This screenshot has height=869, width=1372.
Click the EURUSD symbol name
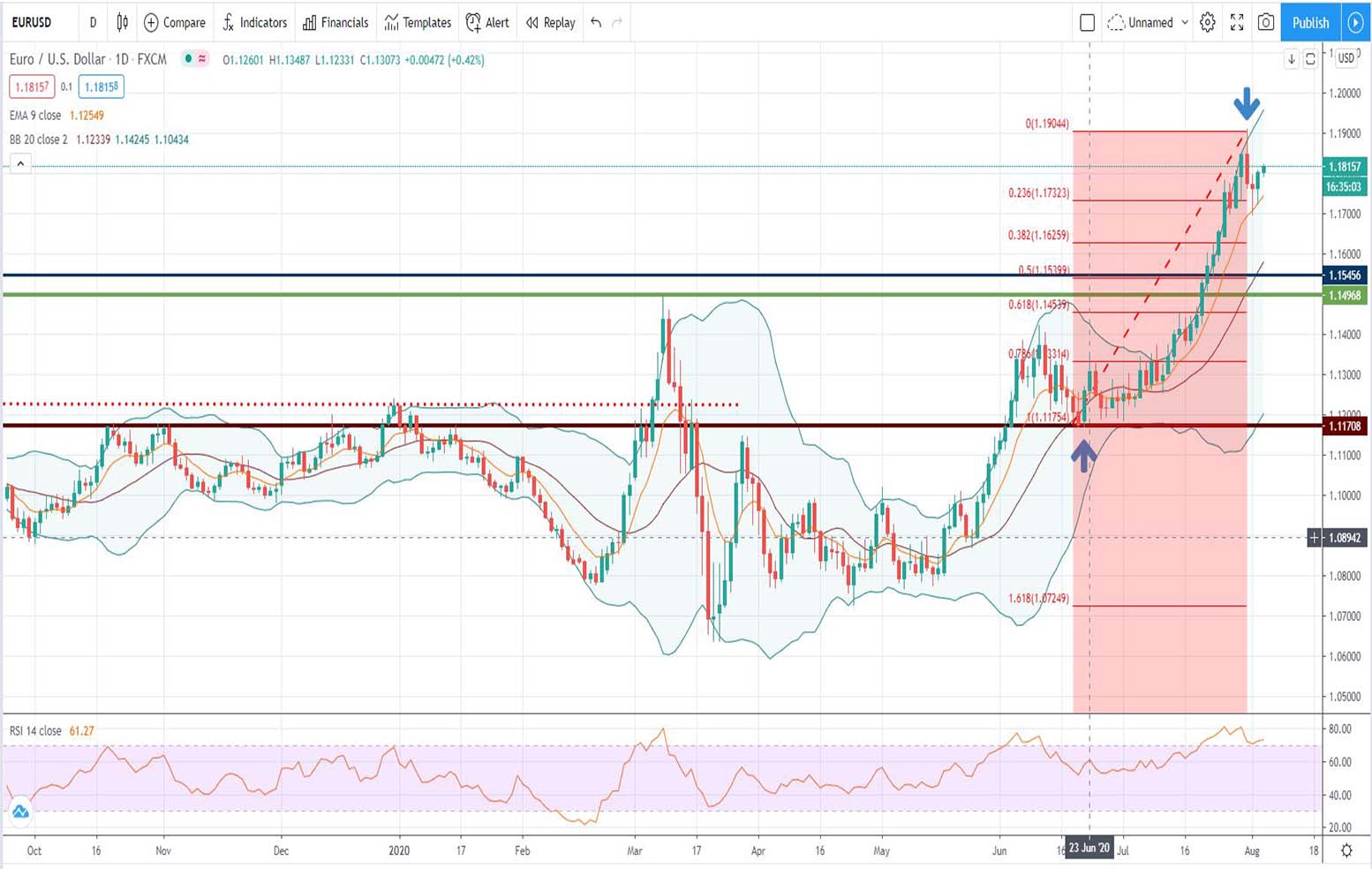coord(30,23)
